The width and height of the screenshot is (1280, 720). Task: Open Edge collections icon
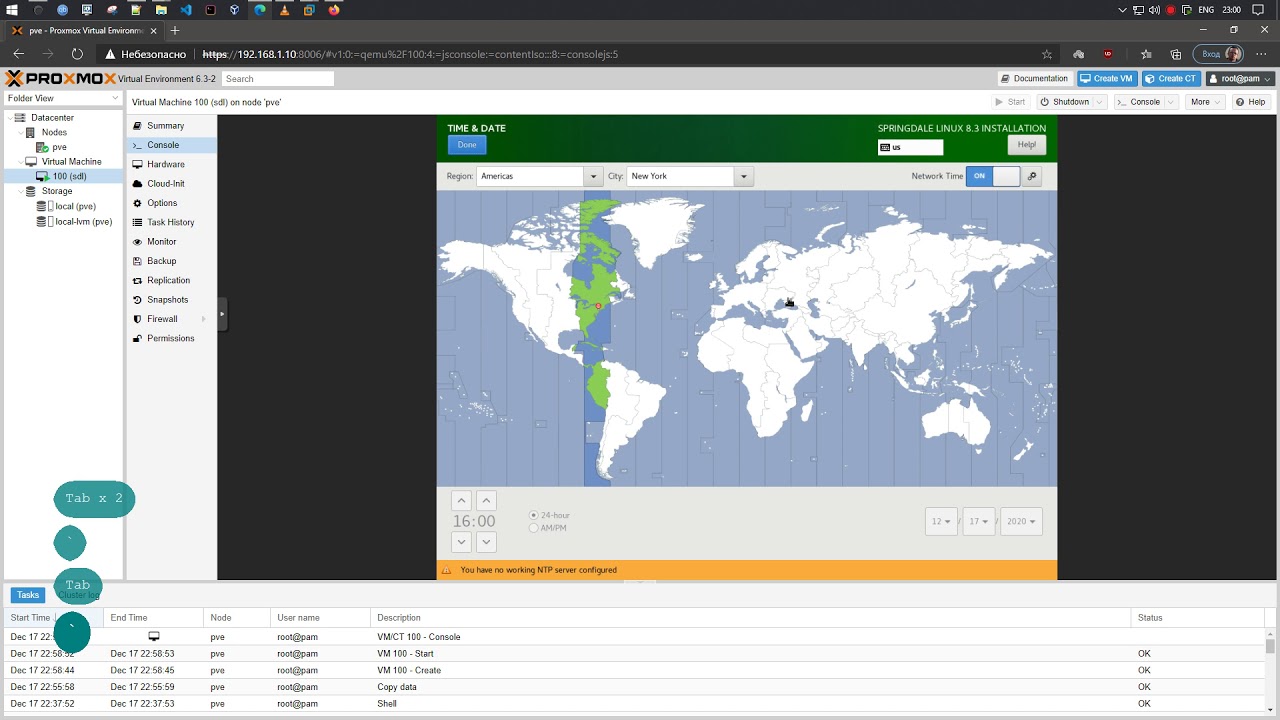coord(1176,54)
